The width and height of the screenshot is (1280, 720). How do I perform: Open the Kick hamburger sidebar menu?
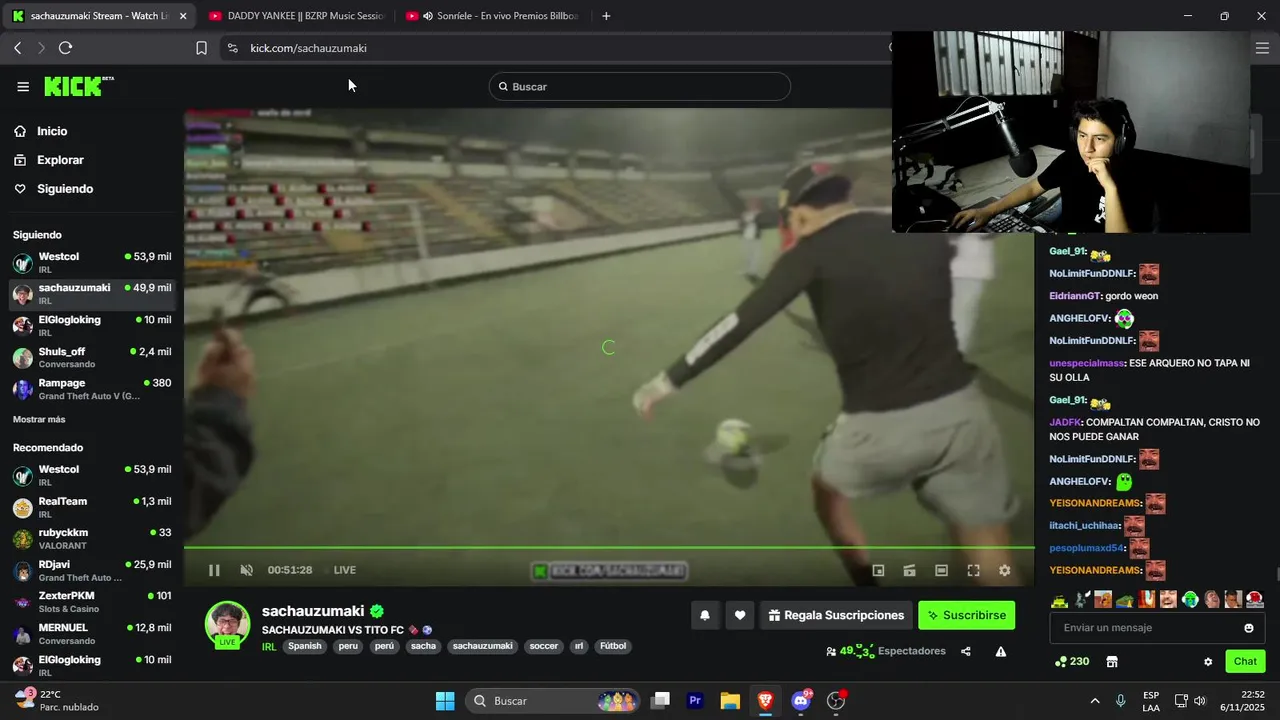click(x=23, y=87)
